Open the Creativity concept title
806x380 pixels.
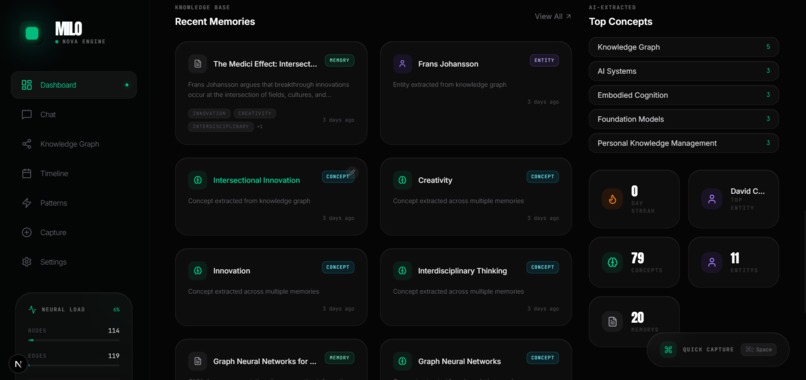point(435,180)
